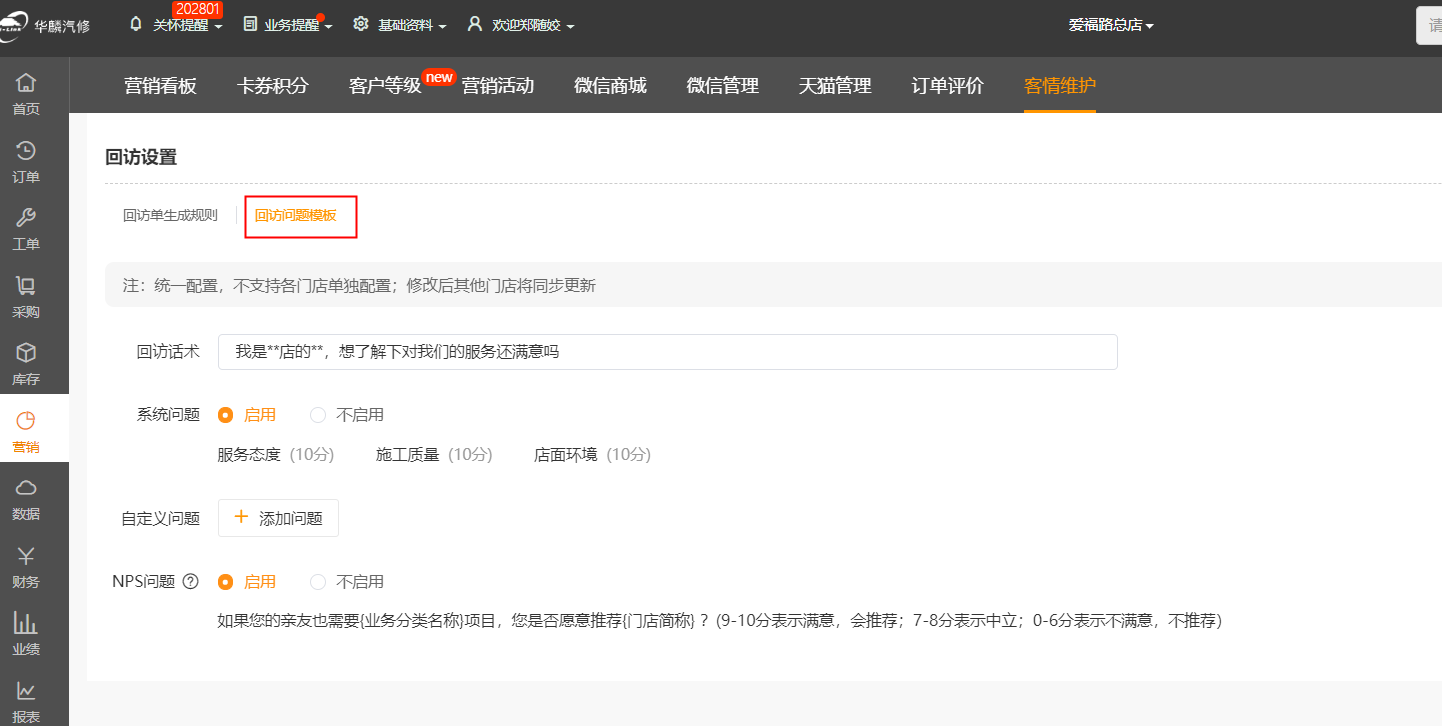Select 启用 for NPS问题

226,582
